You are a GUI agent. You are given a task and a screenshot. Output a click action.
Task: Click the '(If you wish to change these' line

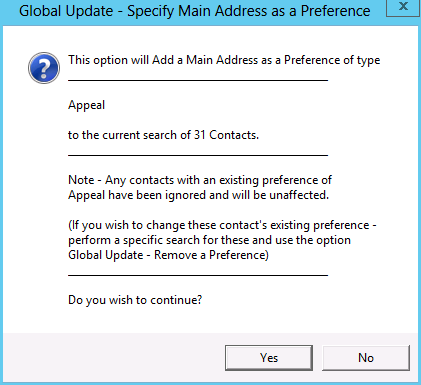tap(222, 225)
